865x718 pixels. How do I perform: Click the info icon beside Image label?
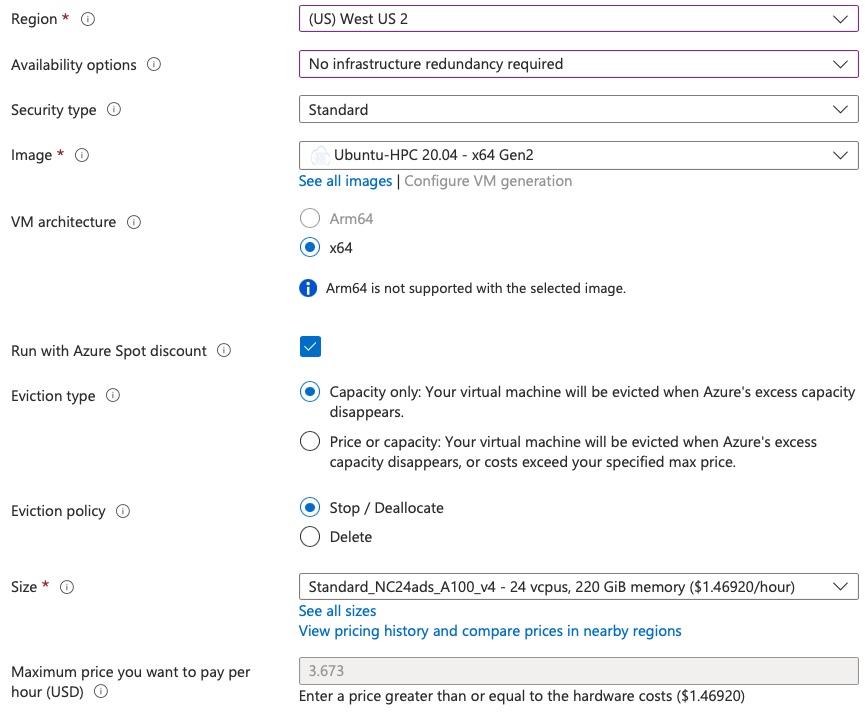(82, 155)
